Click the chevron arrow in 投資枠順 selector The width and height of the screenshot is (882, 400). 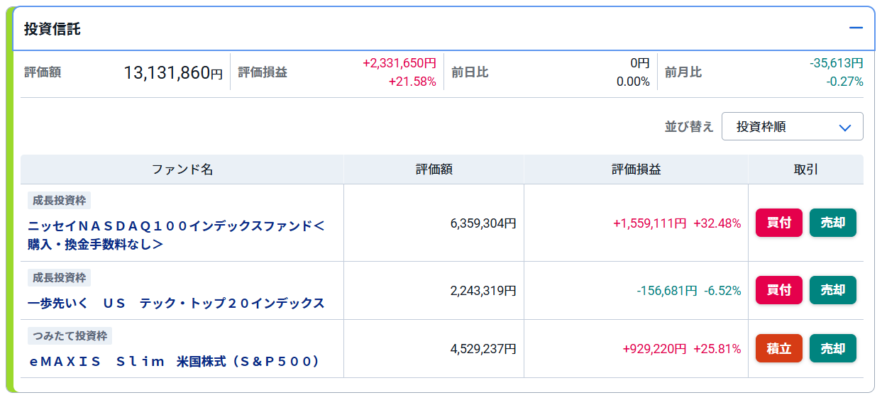click(x=845, y=127)
